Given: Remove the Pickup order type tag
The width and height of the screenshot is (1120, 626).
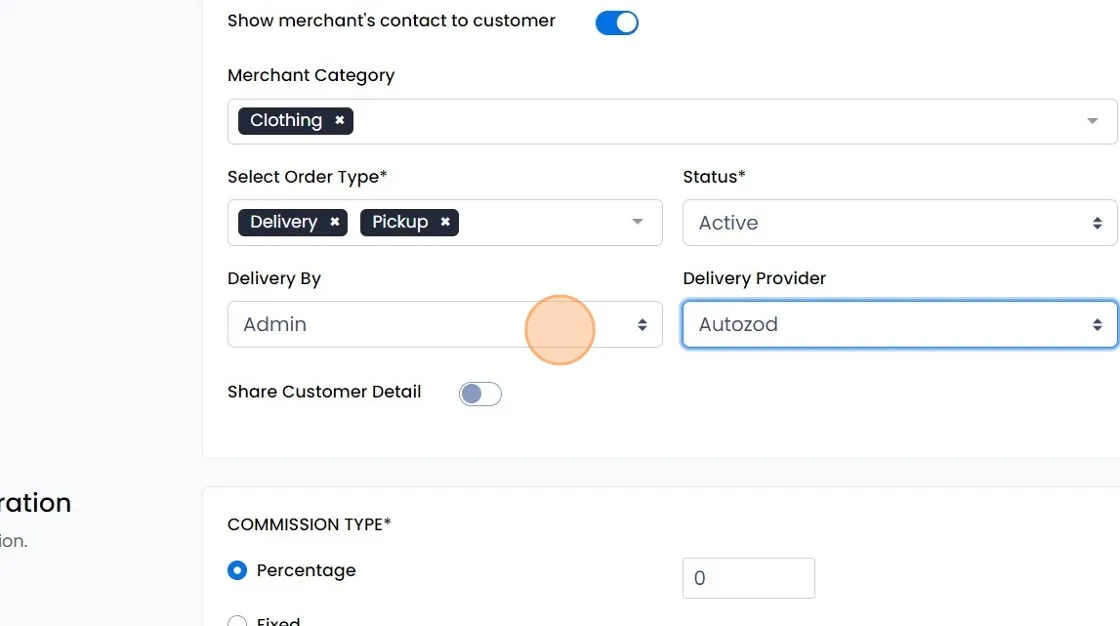Looking at the screenshot, I should coord(445,222).
